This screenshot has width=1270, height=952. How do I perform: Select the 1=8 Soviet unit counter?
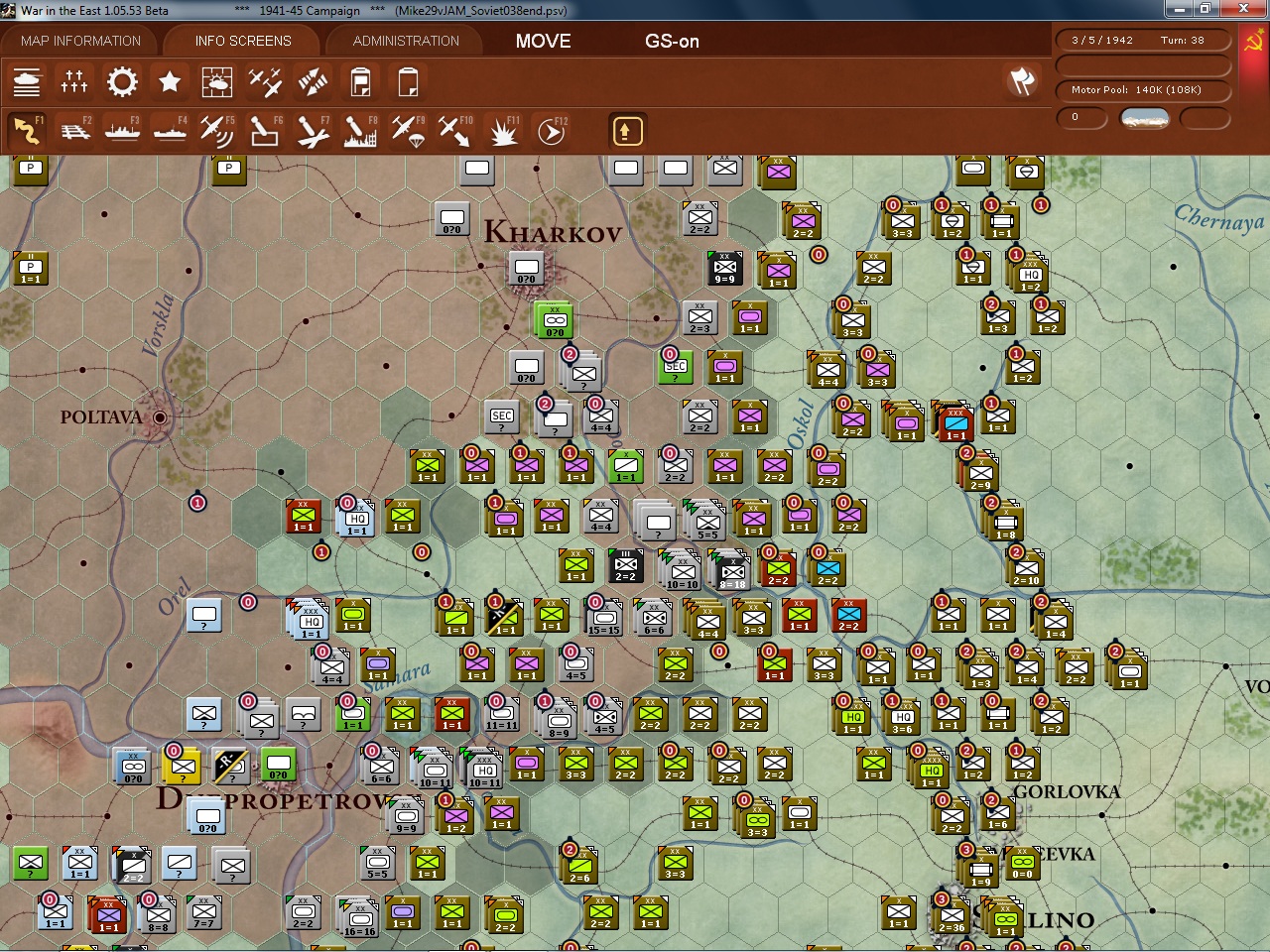[x=1005, y=521]
